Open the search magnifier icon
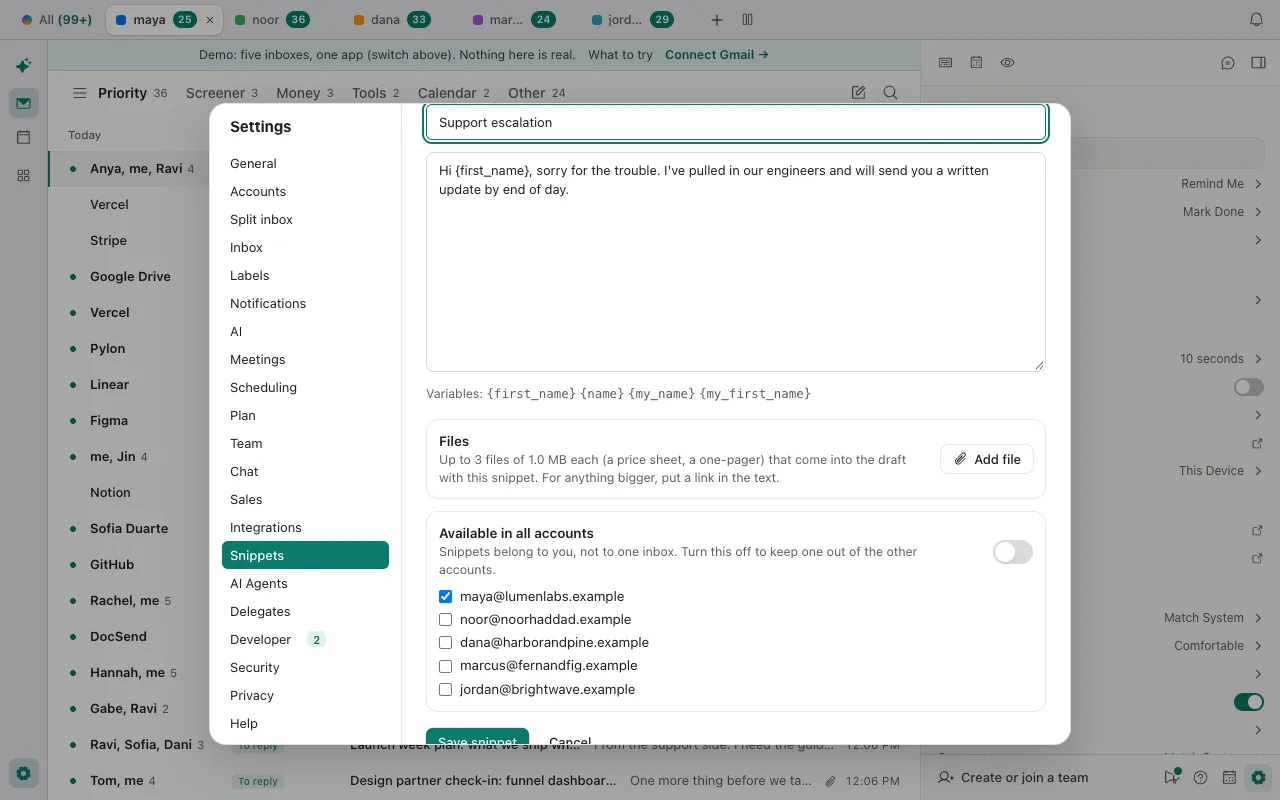1280x800 pixels. pos(890,93)
